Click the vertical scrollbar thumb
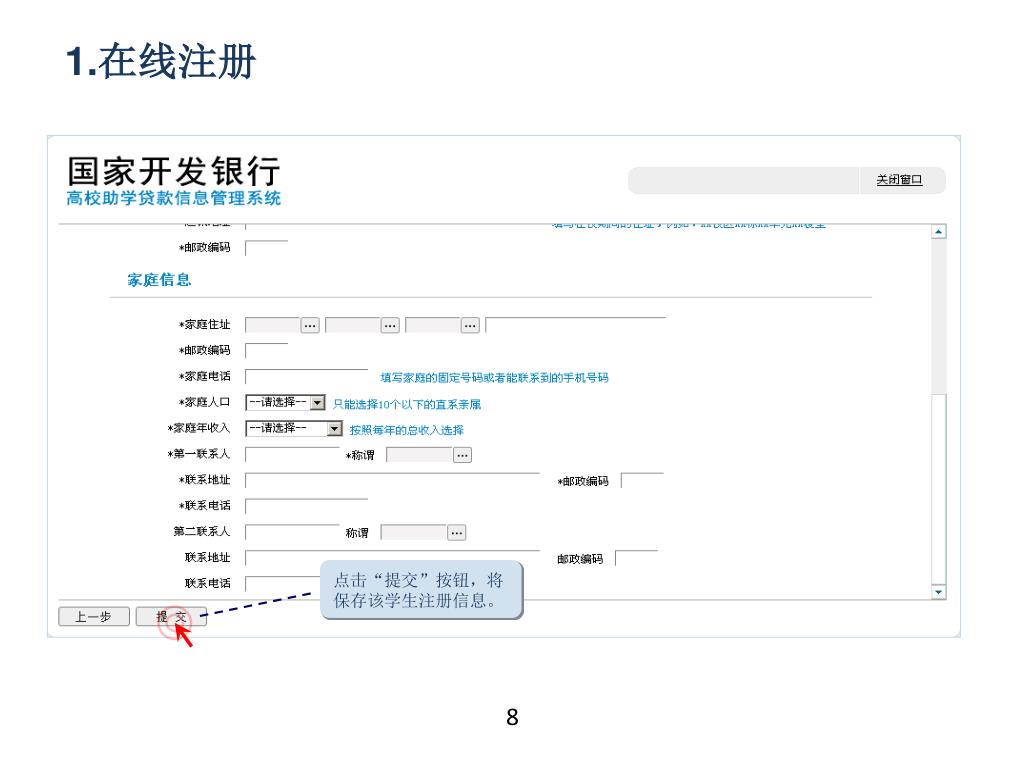Screen dimensions: 1024x768 938,487
